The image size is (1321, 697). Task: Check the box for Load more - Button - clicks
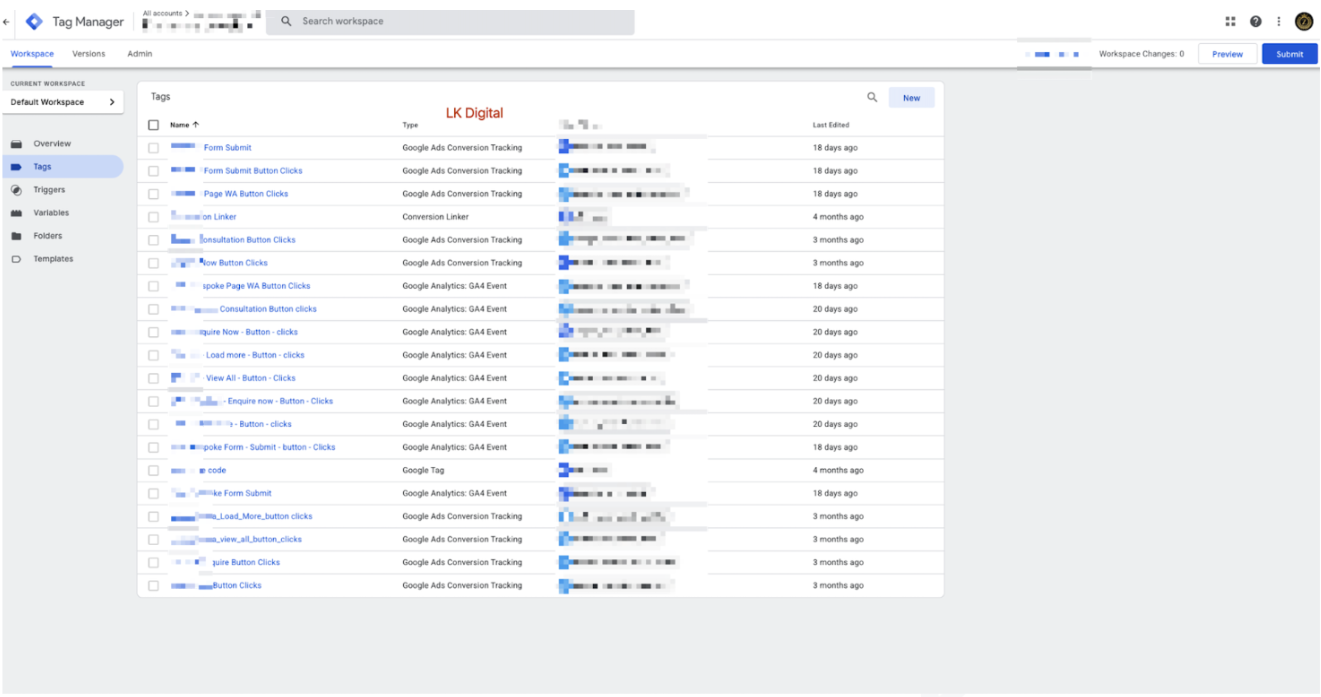pyautogui.click(x=153, y=355)
